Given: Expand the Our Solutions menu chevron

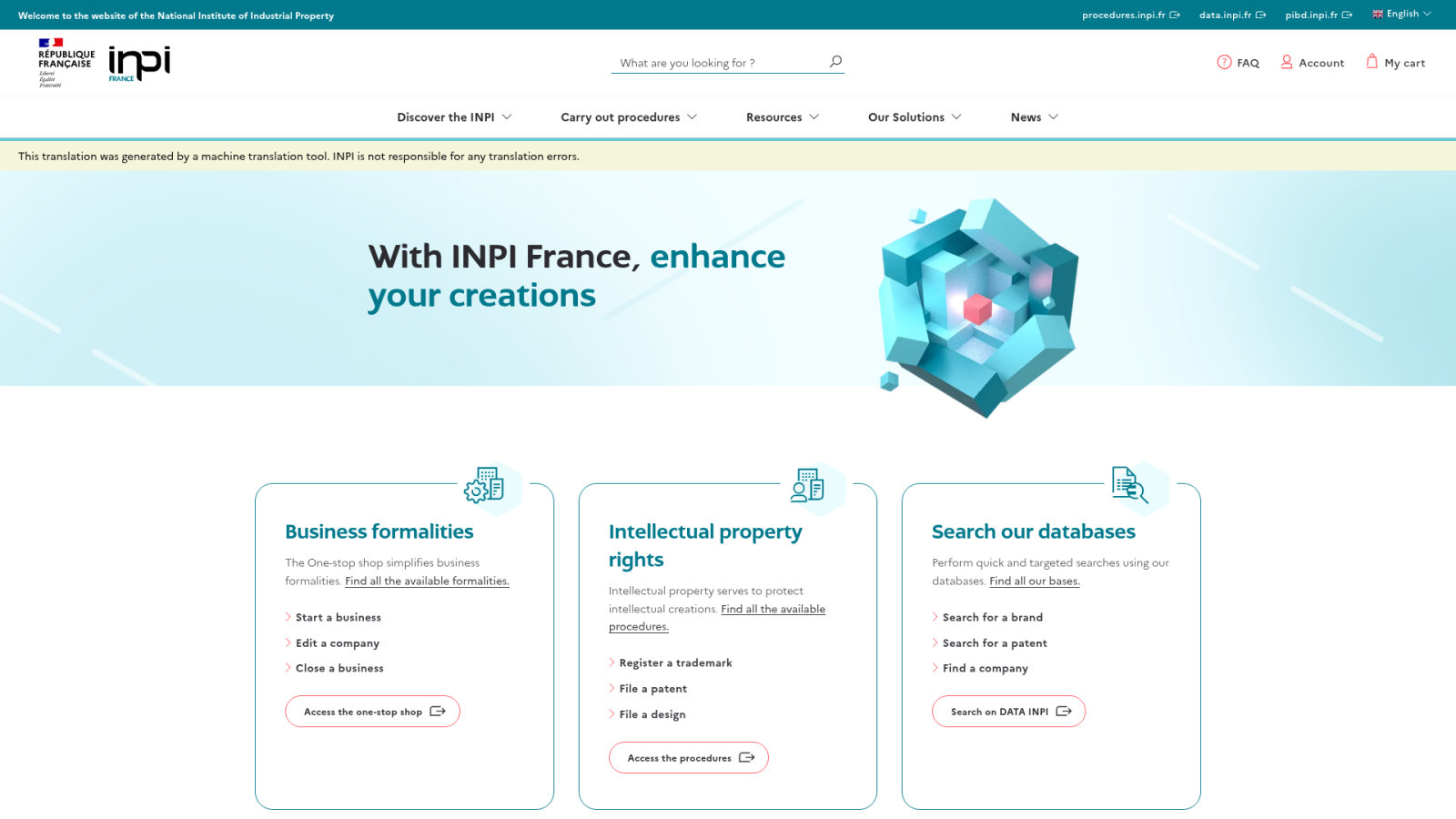Looking at the screenshot, I should point(956,117).
